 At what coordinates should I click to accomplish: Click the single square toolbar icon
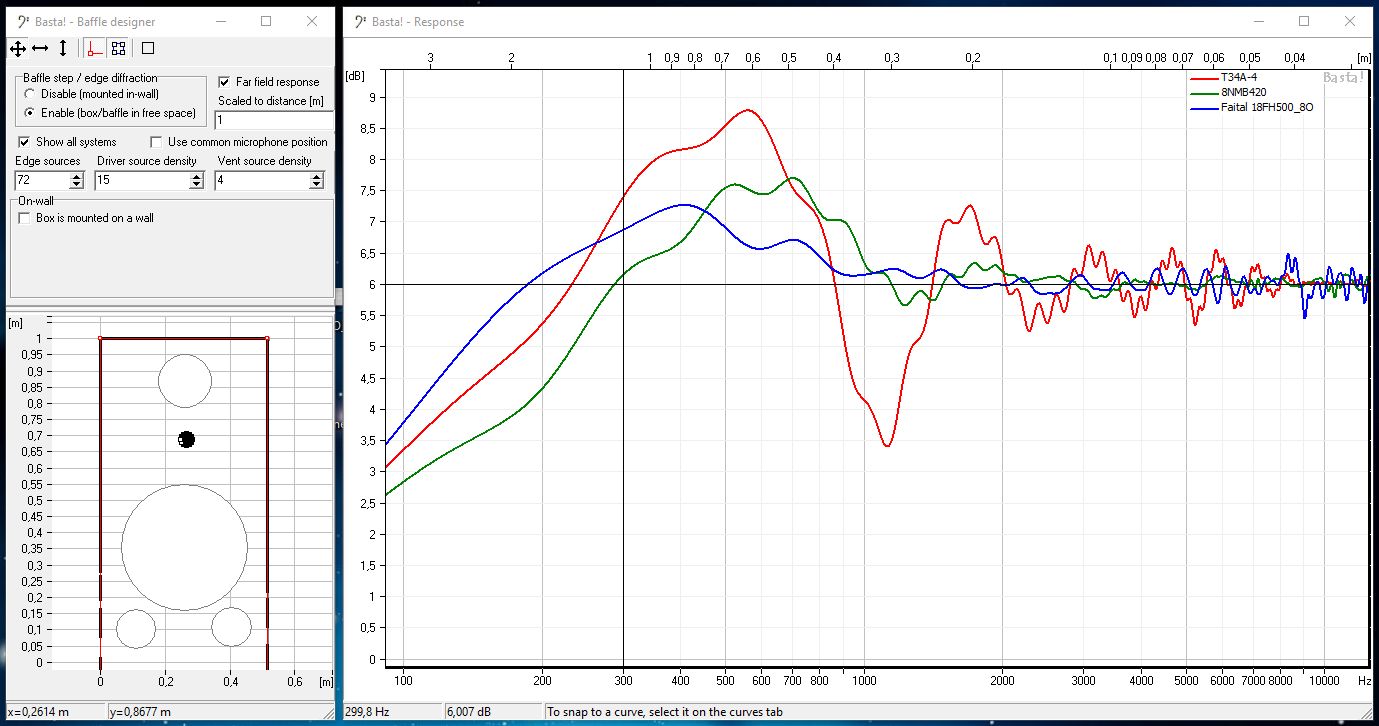[x=148, y=48]
